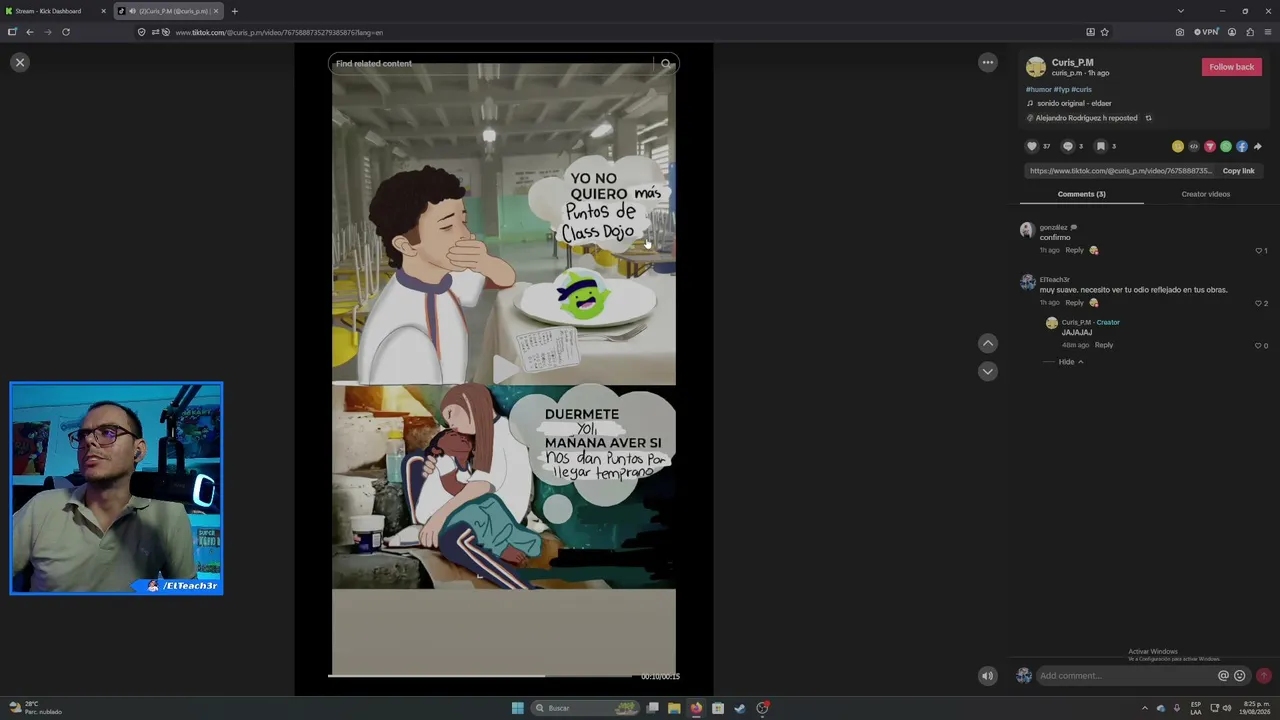This screenshot has height=720, width=1280.
Task: Close the TikTok video viewer
Action: pyautogui.click(x=19, y=62)
